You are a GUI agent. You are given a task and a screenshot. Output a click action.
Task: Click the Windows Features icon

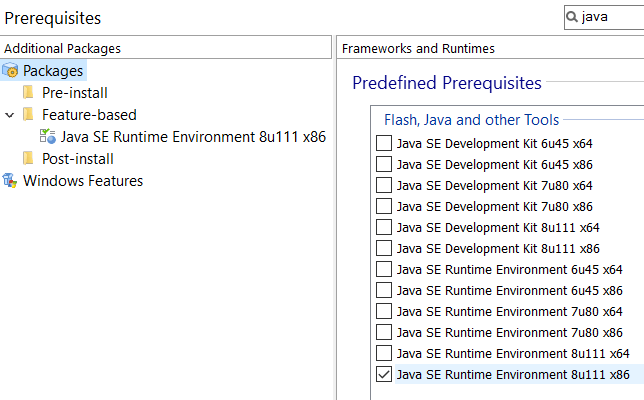click(10, 180)
